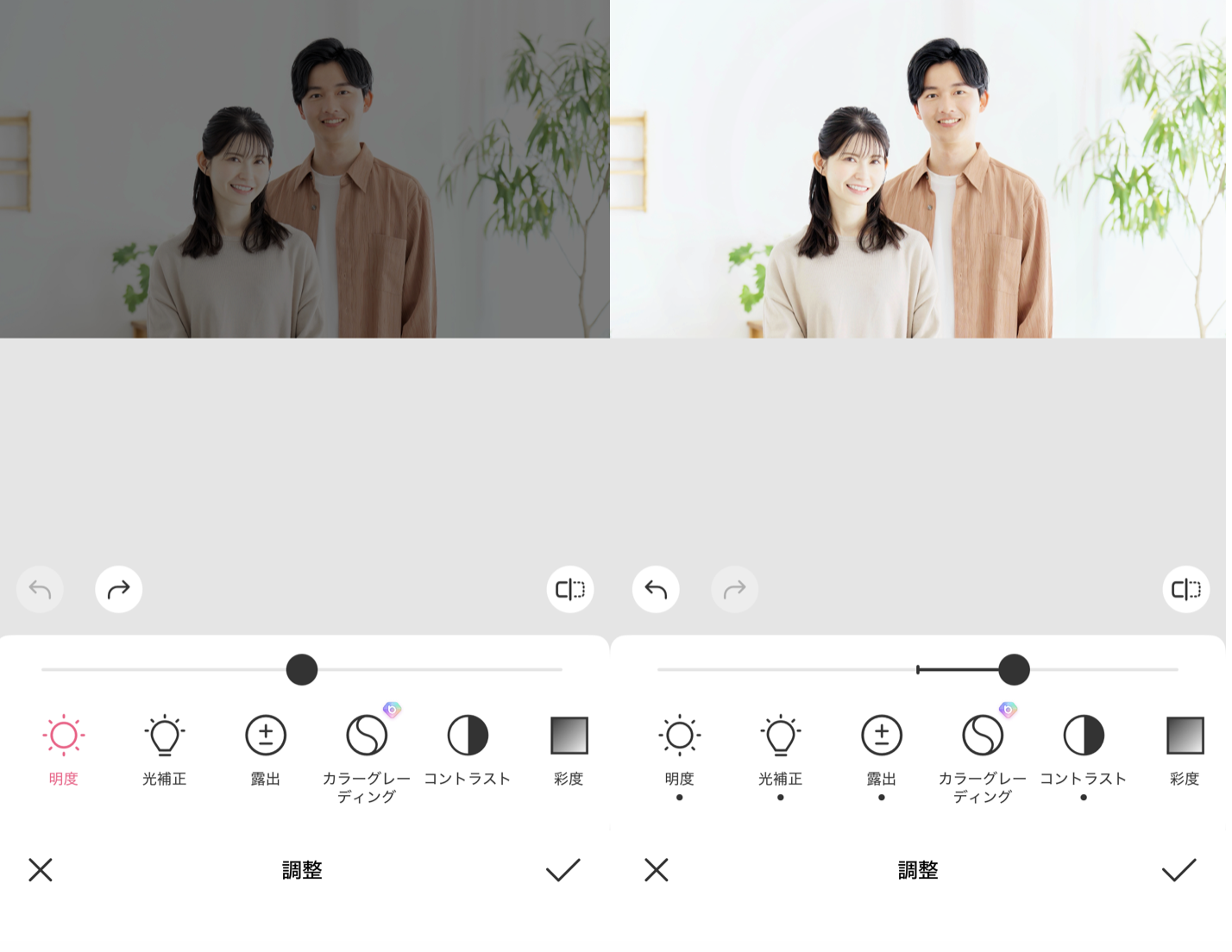The height and width of the screenshot is (952, 1232).
Task: Tap the comparison split-view icon on the right panel
Action: pyautogui.click(x=1185, y=589)
